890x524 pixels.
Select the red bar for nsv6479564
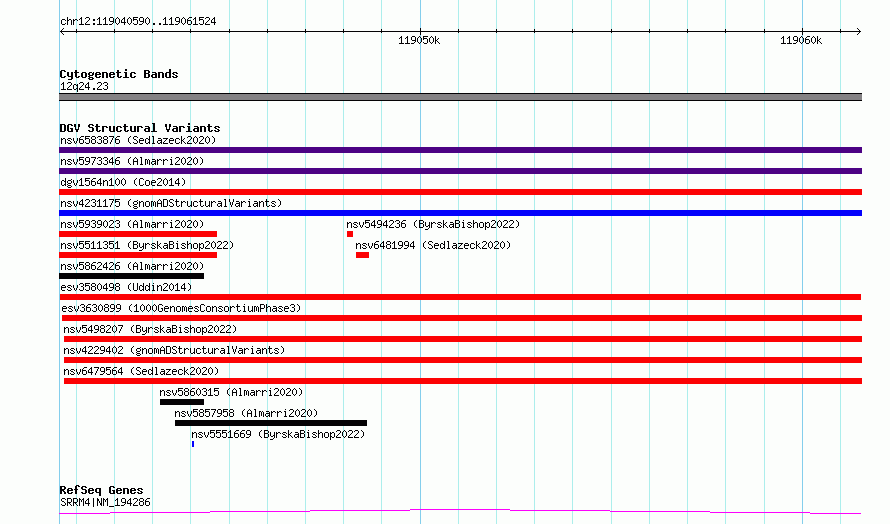tap(463, 381)
